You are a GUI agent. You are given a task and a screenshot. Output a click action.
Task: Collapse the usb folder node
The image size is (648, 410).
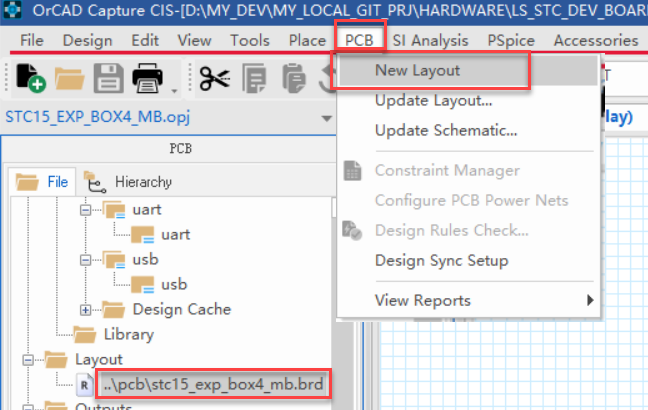(85, 260)
